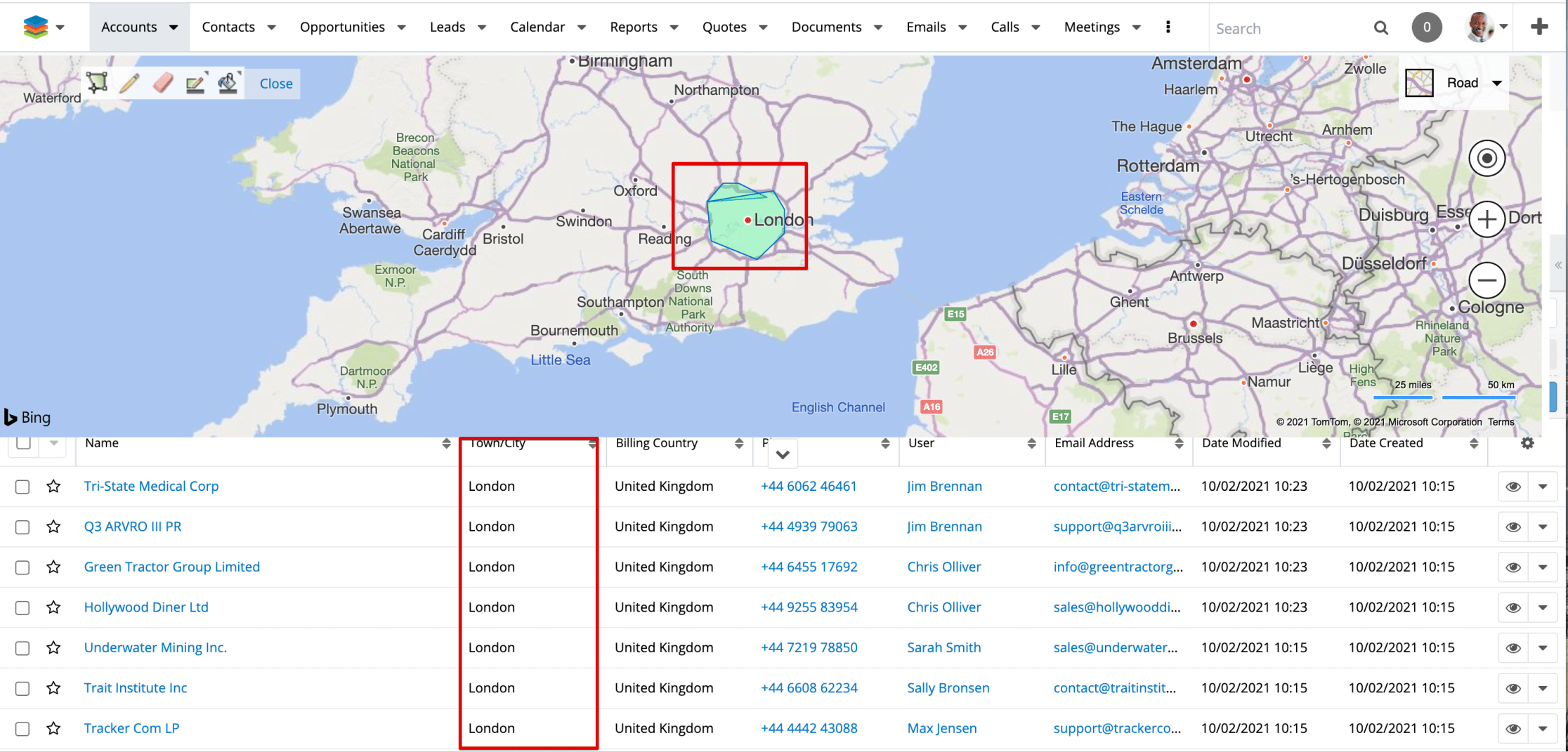The image size is (1568, 752).
Task: Preview Hollywood Diner Ltd via the eye icon
Action: tap(1514, 607)
